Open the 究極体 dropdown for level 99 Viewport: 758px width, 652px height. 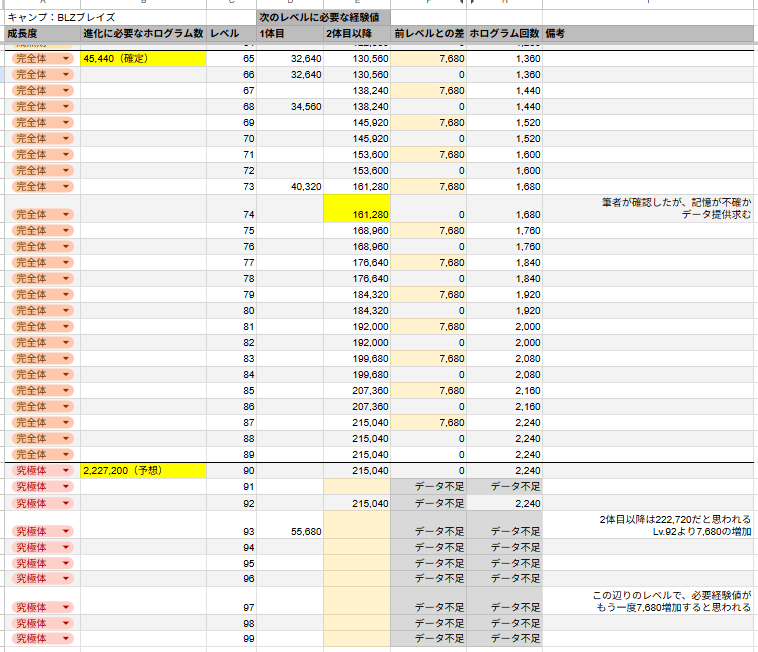66,639
